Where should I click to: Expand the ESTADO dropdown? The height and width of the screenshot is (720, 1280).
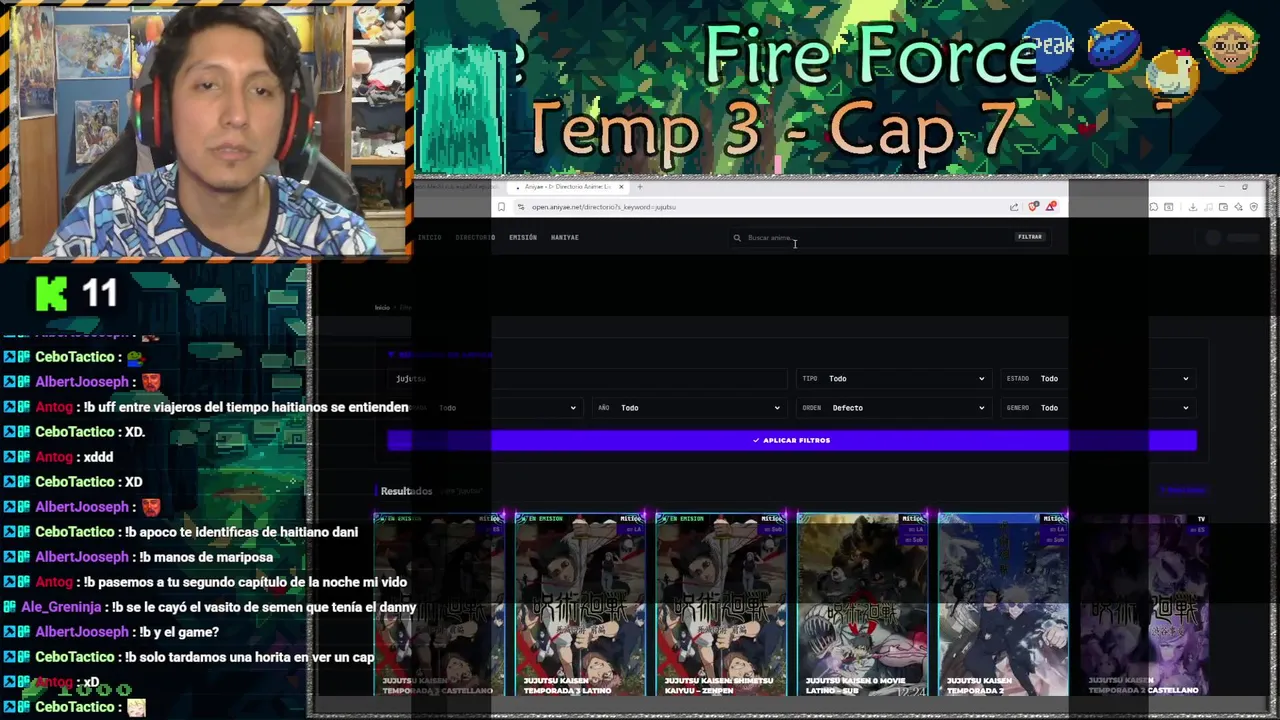click(x=1098, y=379)
